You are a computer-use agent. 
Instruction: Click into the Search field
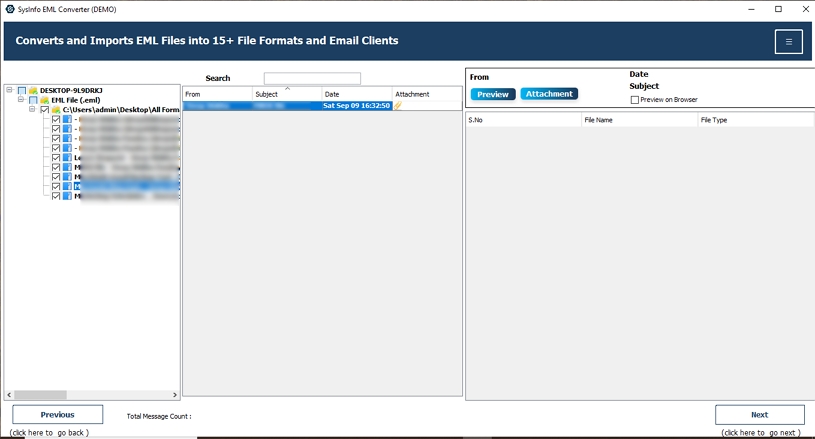pyautogui.click(x=312, y=78)
